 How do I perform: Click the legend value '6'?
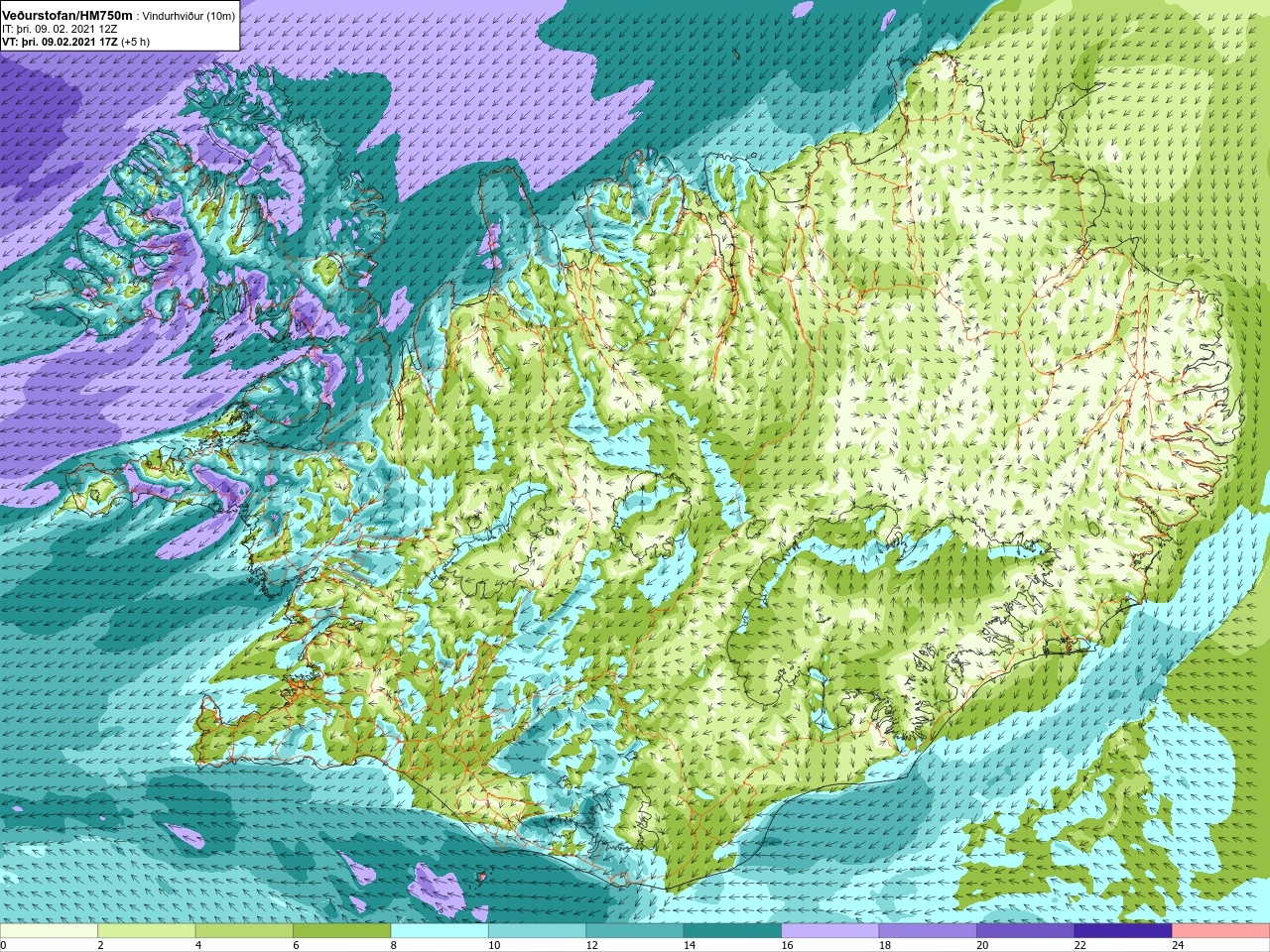[297, 945]
